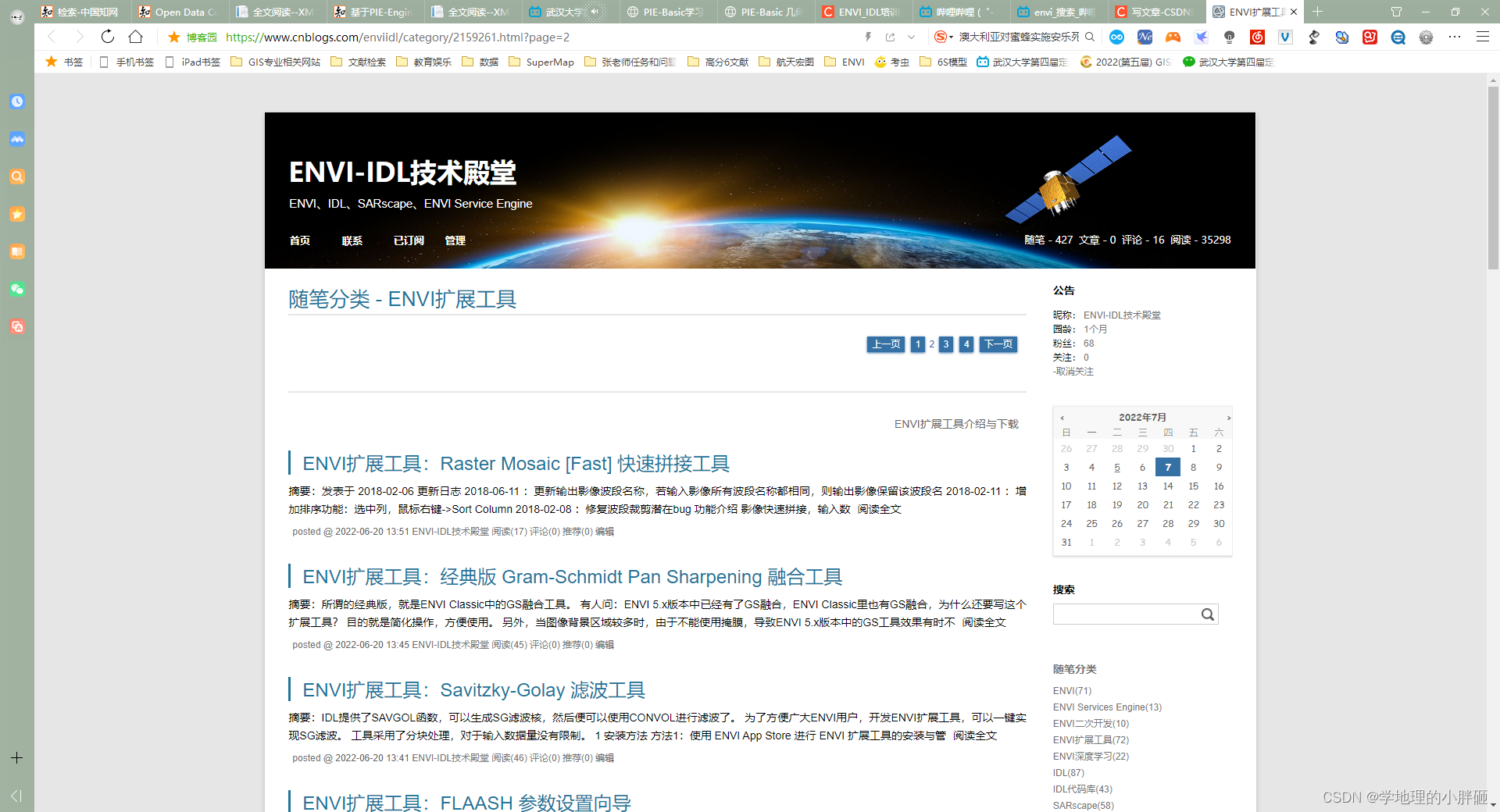The height and width of the screenshot is (812, 1500).
Task: Open the SuperMap bookmark folder
Action: coord(541,62)
